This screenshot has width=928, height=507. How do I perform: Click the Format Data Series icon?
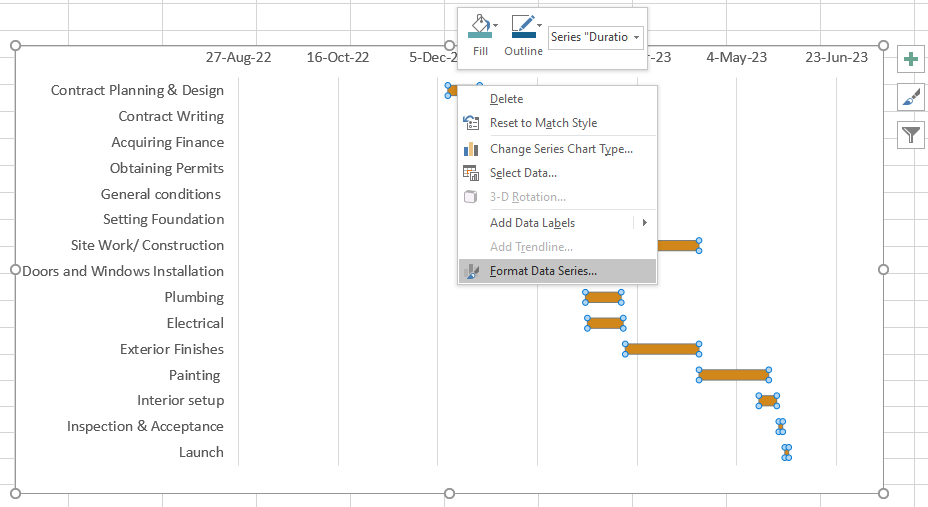[x=472, y=271]
